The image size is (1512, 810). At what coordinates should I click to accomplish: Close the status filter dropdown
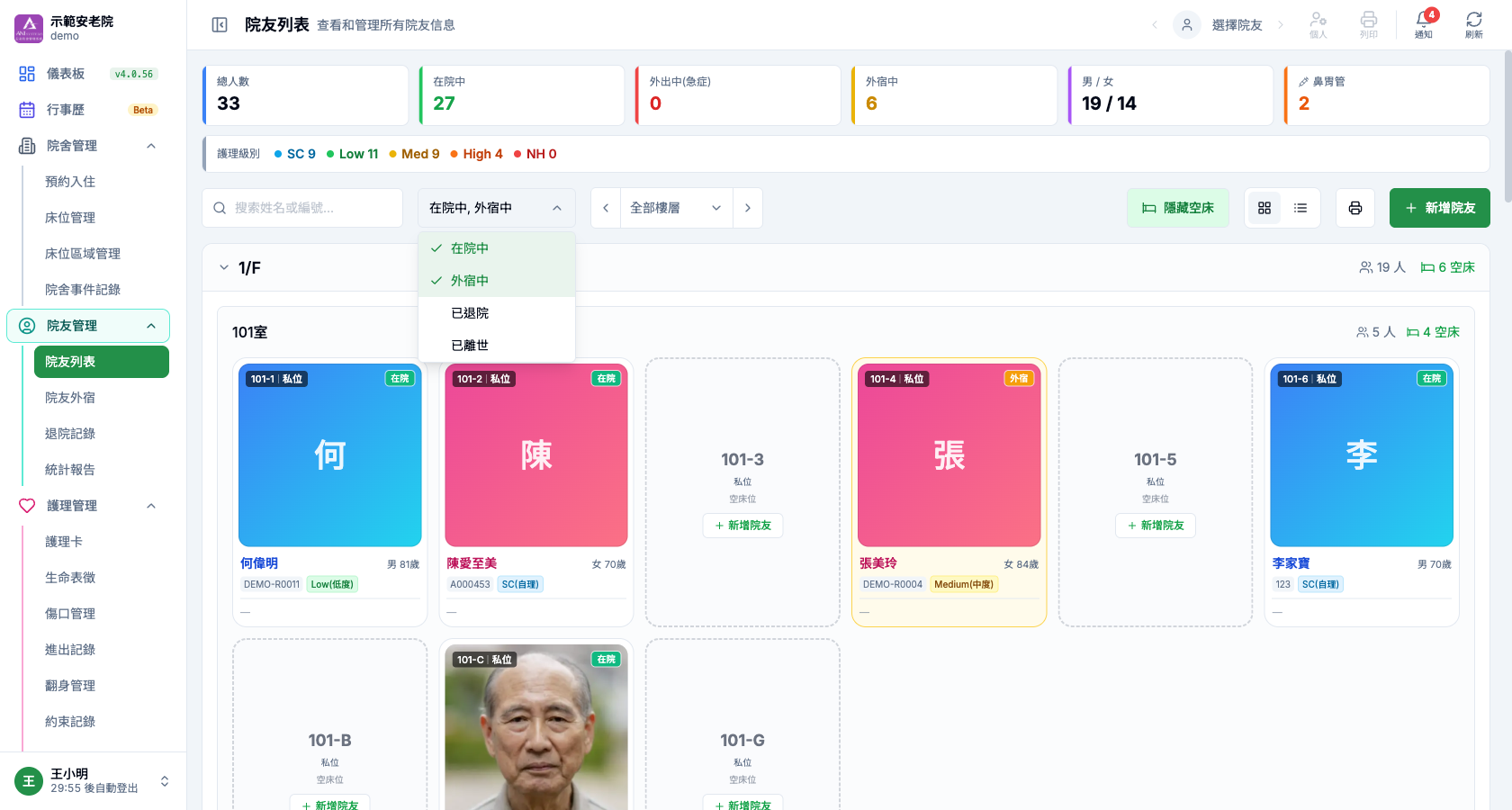point(497,208)
